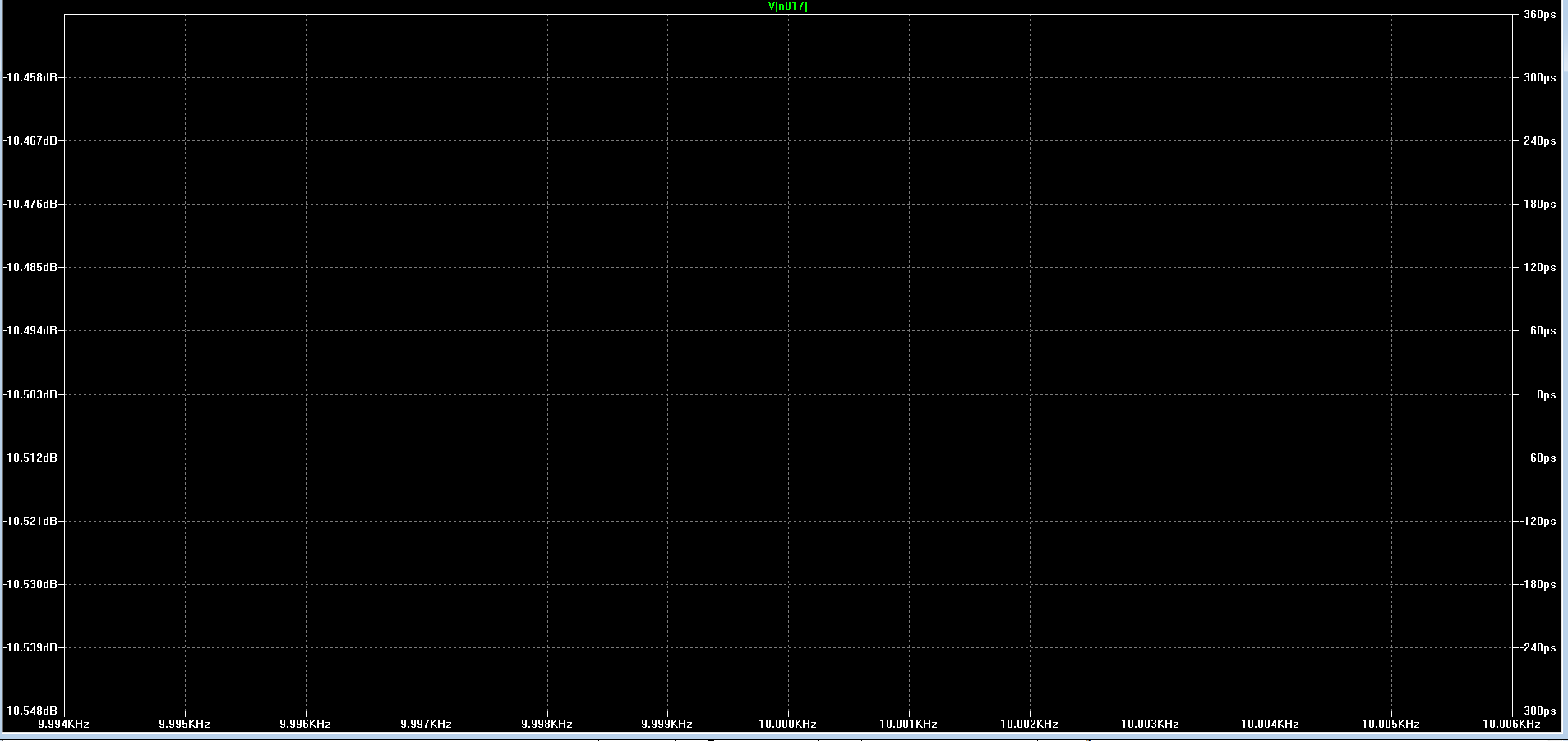Select the 180ps right axis label

[x=1540, y=204]
